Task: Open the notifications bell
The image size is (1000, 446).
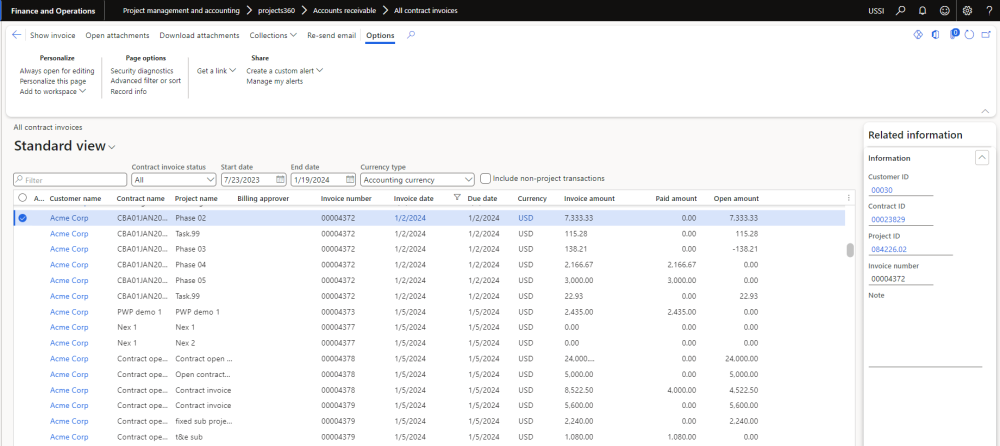Action: click(922, 10)
